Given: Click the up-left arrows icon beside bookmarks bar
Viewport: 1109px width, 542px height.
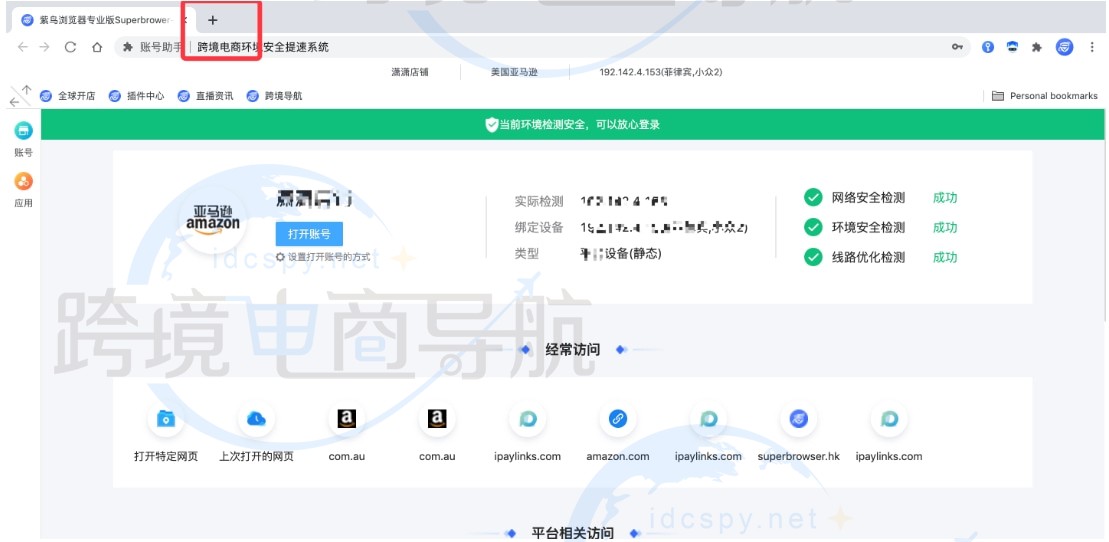Looking at the screenshot, I should pyautogui.click(x=21, y=96).
